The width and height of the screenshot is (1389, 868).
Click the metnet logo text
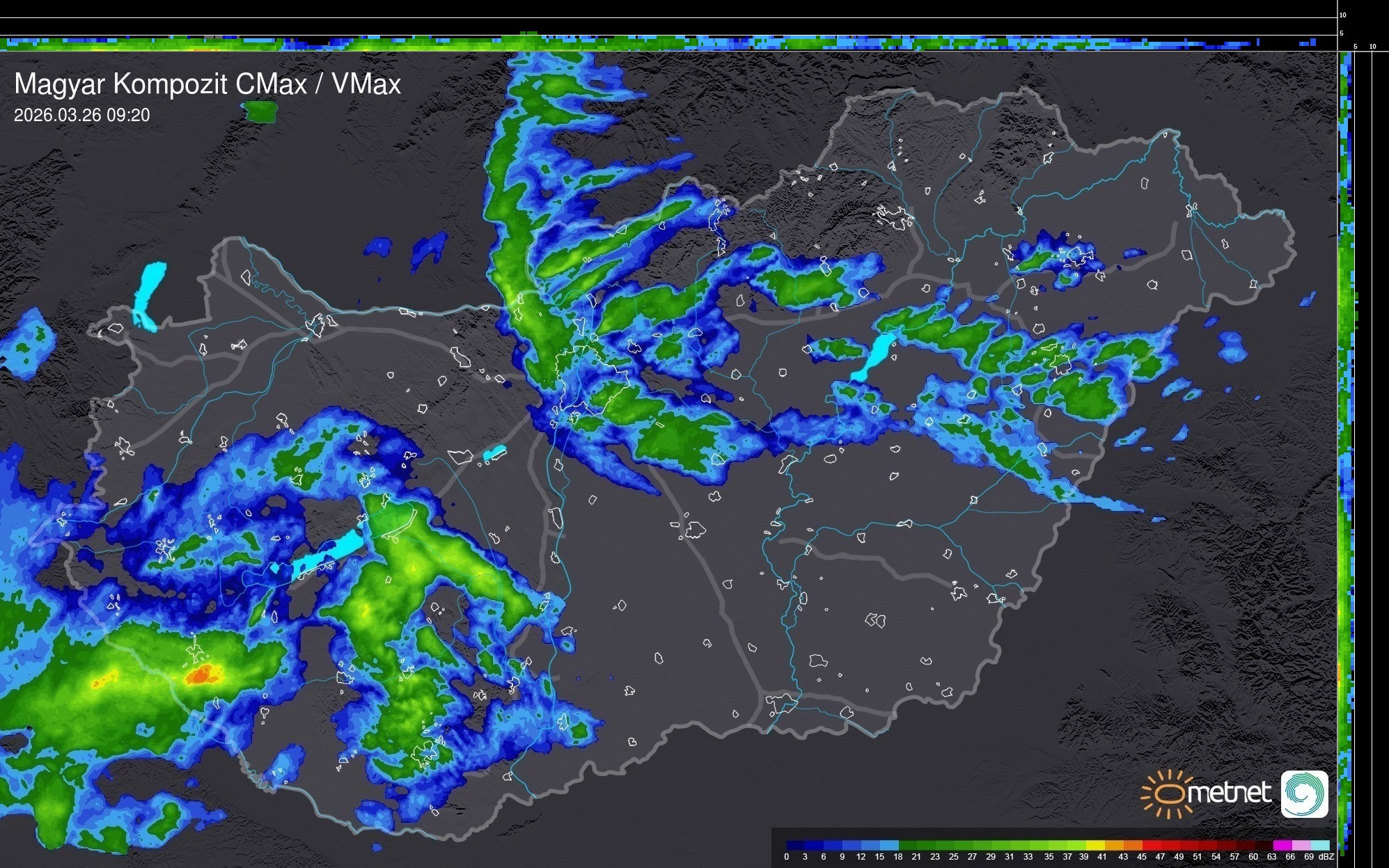pyautogui.click(x=1229, y=794)
